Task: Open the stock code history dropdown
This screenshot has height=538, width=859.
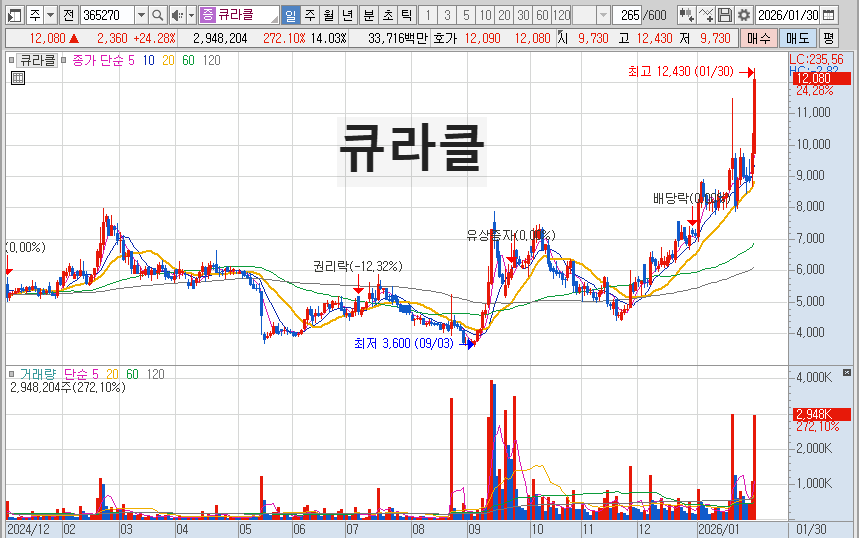Action: 141,15
